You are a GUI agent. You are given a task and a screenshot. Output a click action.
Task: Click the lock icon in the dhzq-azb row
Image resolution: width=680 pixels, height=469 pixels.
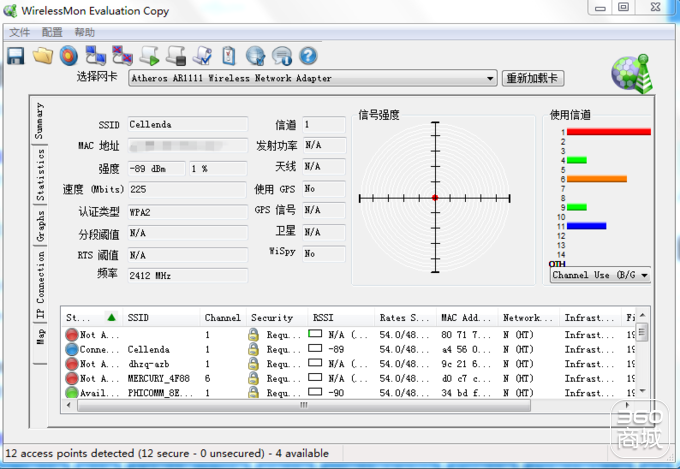pos(253,364)
